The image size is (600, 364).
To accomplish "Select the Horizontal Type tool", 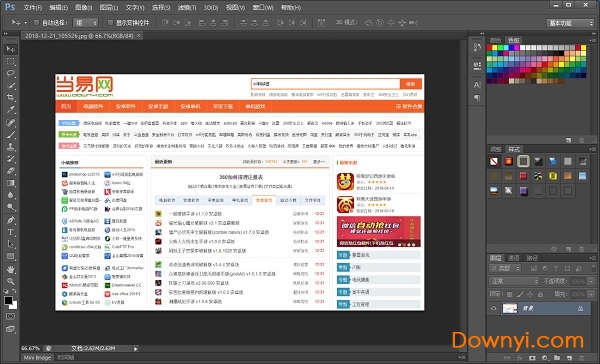I will point(10,232).
